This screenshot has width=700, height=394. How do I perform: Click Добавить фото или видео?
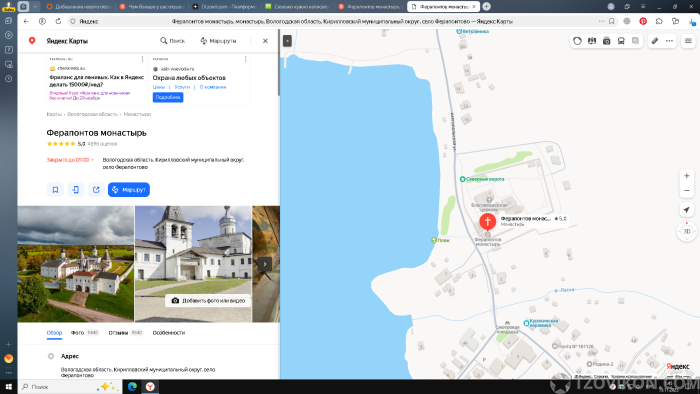coord(208,301)
